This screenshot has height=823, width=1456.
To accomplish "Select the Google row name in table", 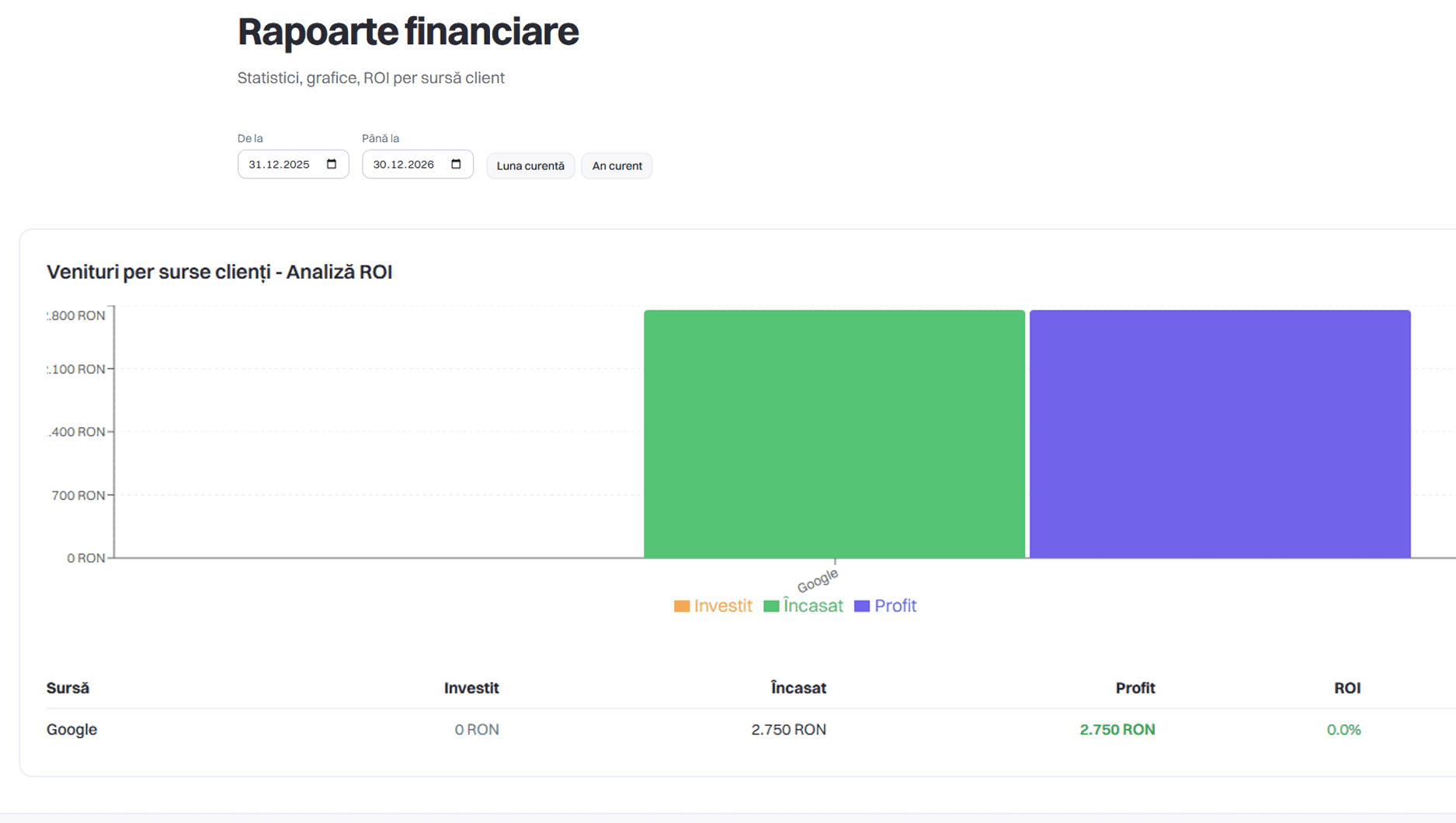I will coord(71,729).
